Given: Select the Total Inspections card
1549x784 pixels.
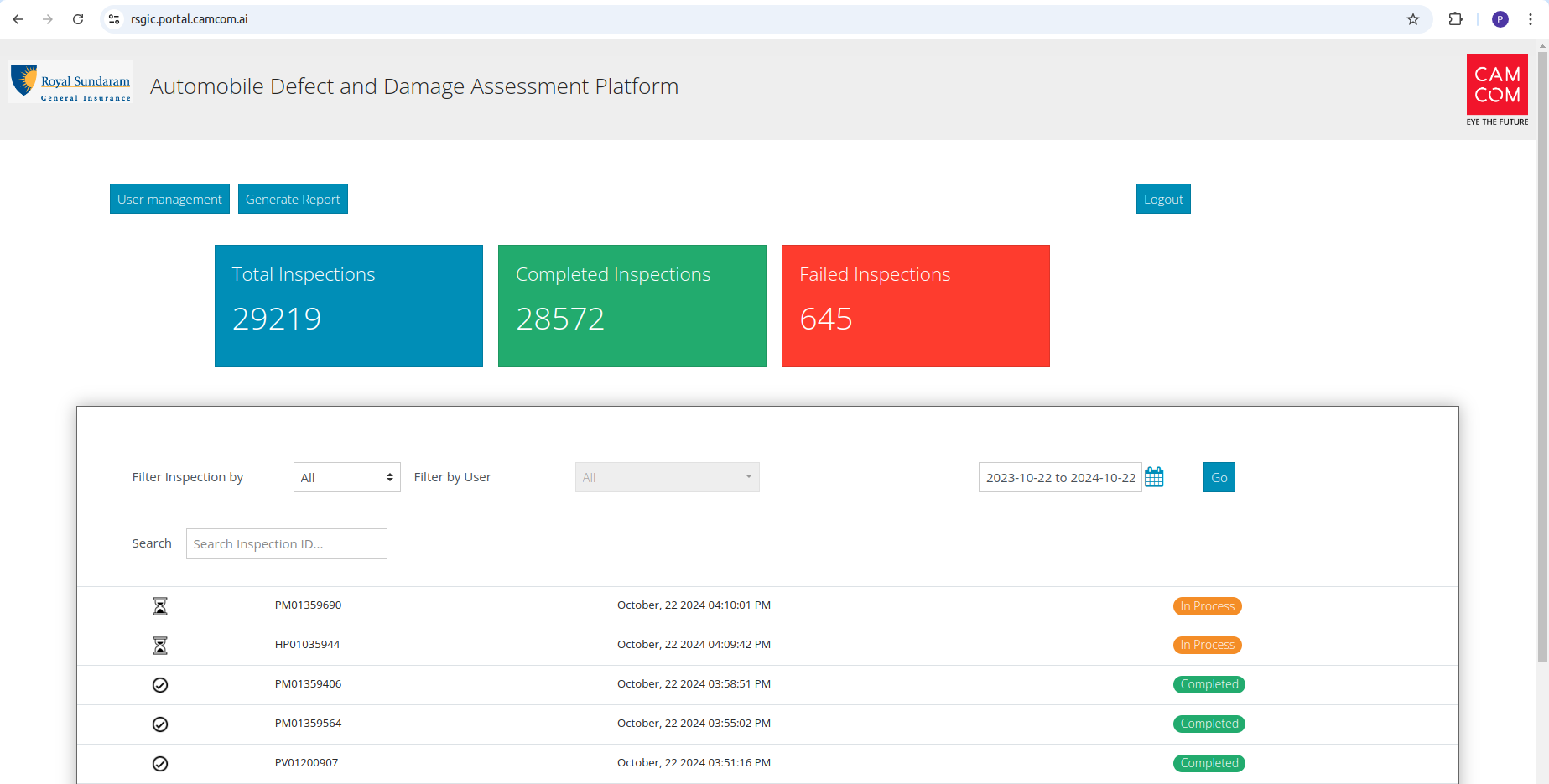Looking at the screenshot, I should (349, 306).
